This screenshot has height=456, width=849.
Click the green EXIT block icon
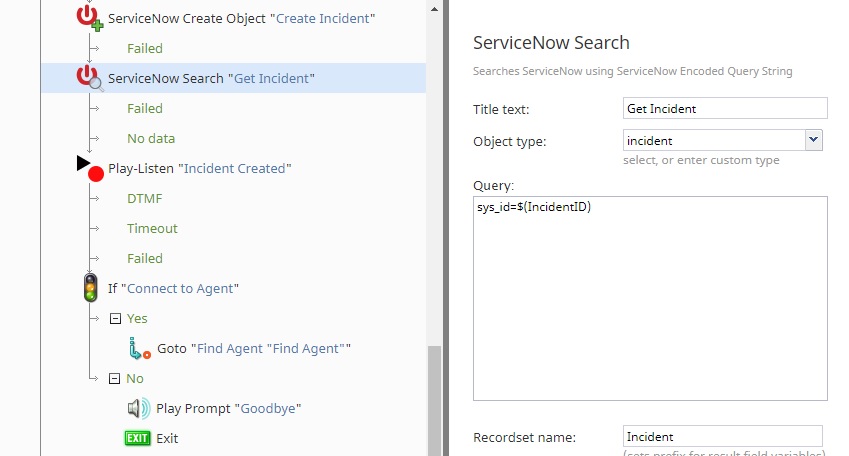click(x=138, y=438)
